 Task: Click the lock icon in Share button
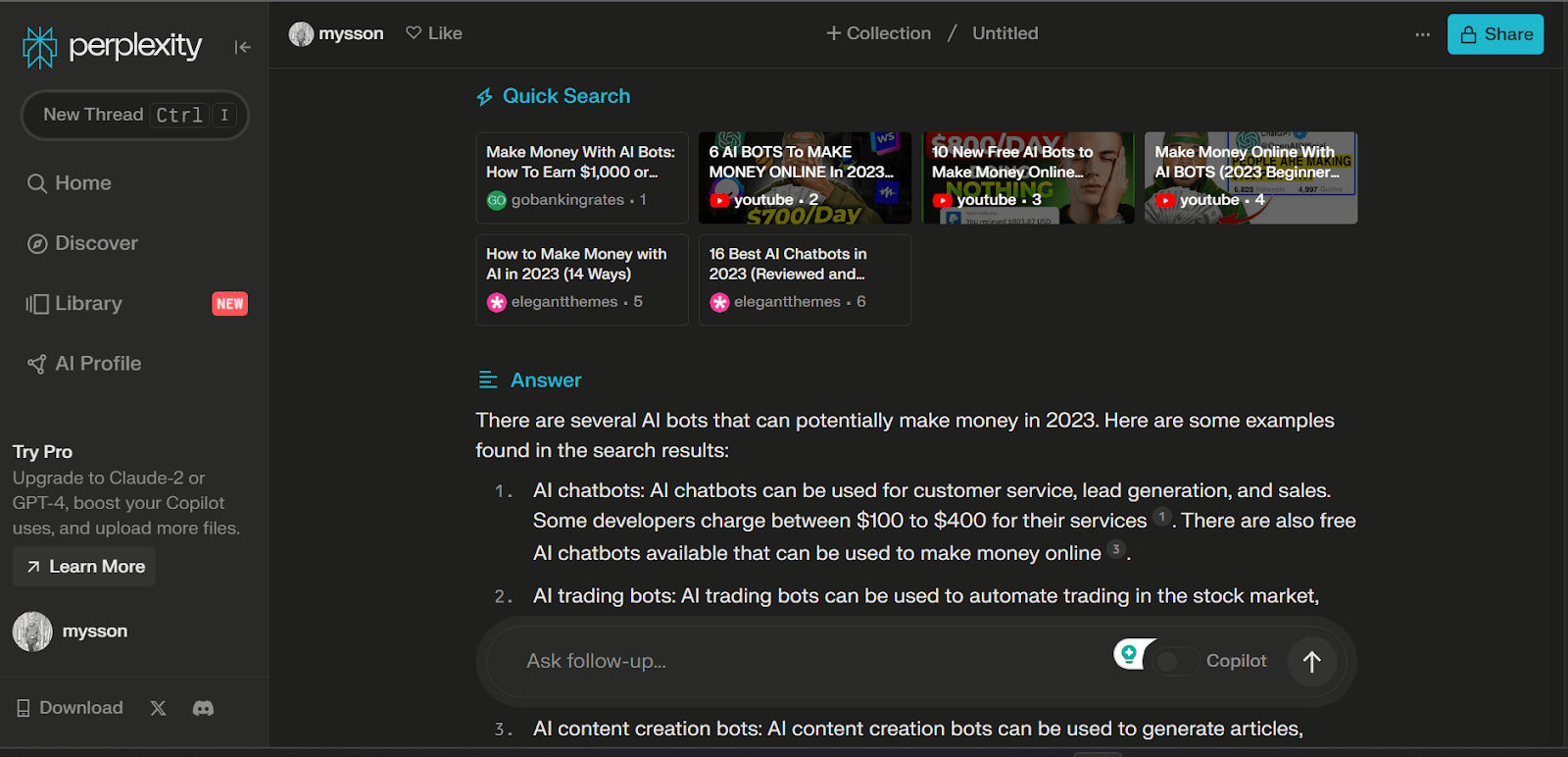click(1468, 34)
